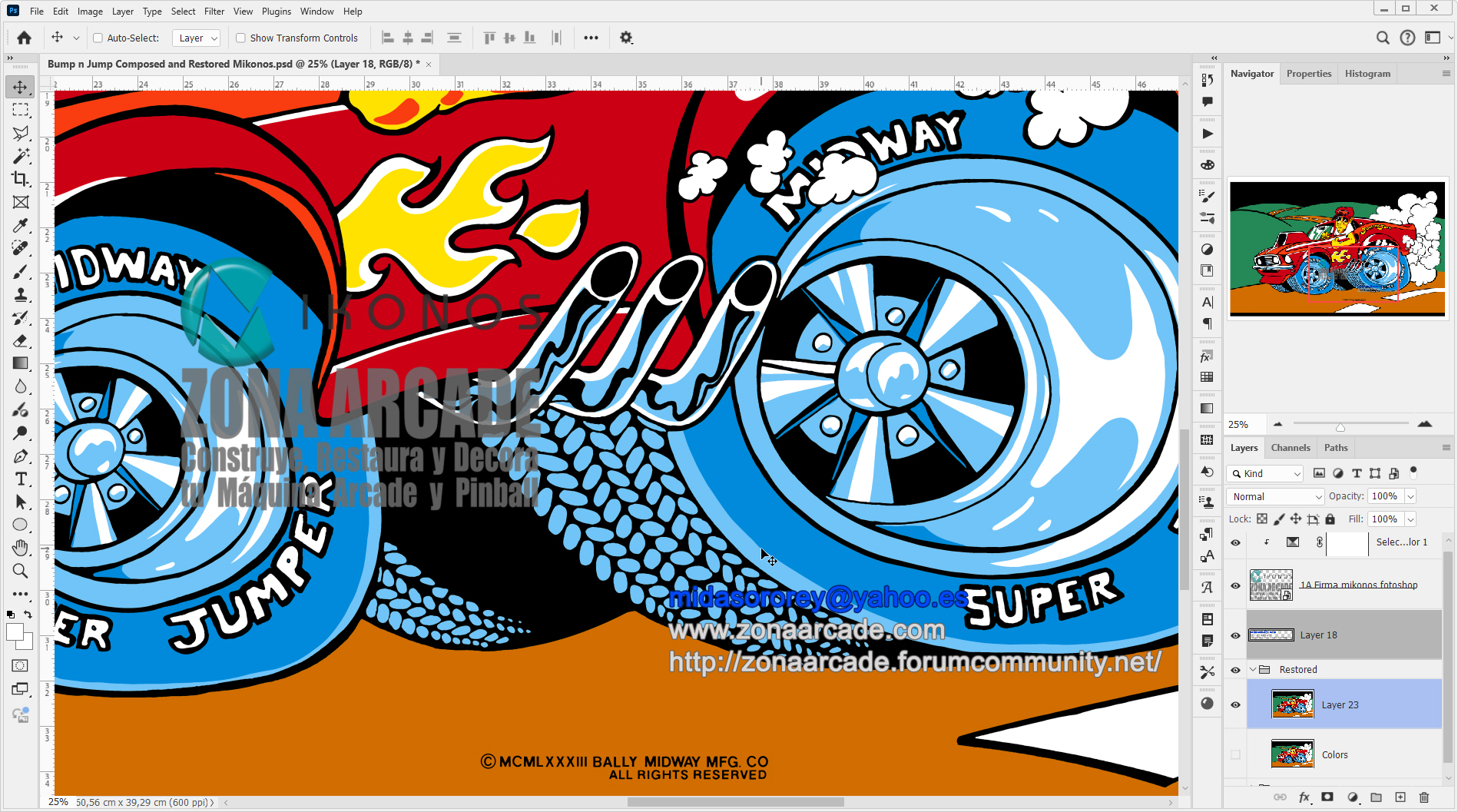Toggle lock all for layer
Viewport: 1458px width, 812px height.
point(1330,519)
